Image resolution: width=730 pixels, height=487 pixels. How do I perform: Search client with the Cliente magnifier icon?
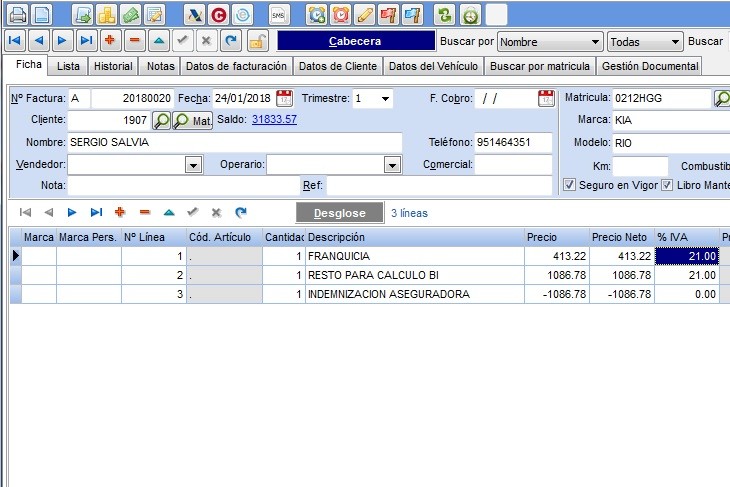pyautogui.click(x=161, y=121)
